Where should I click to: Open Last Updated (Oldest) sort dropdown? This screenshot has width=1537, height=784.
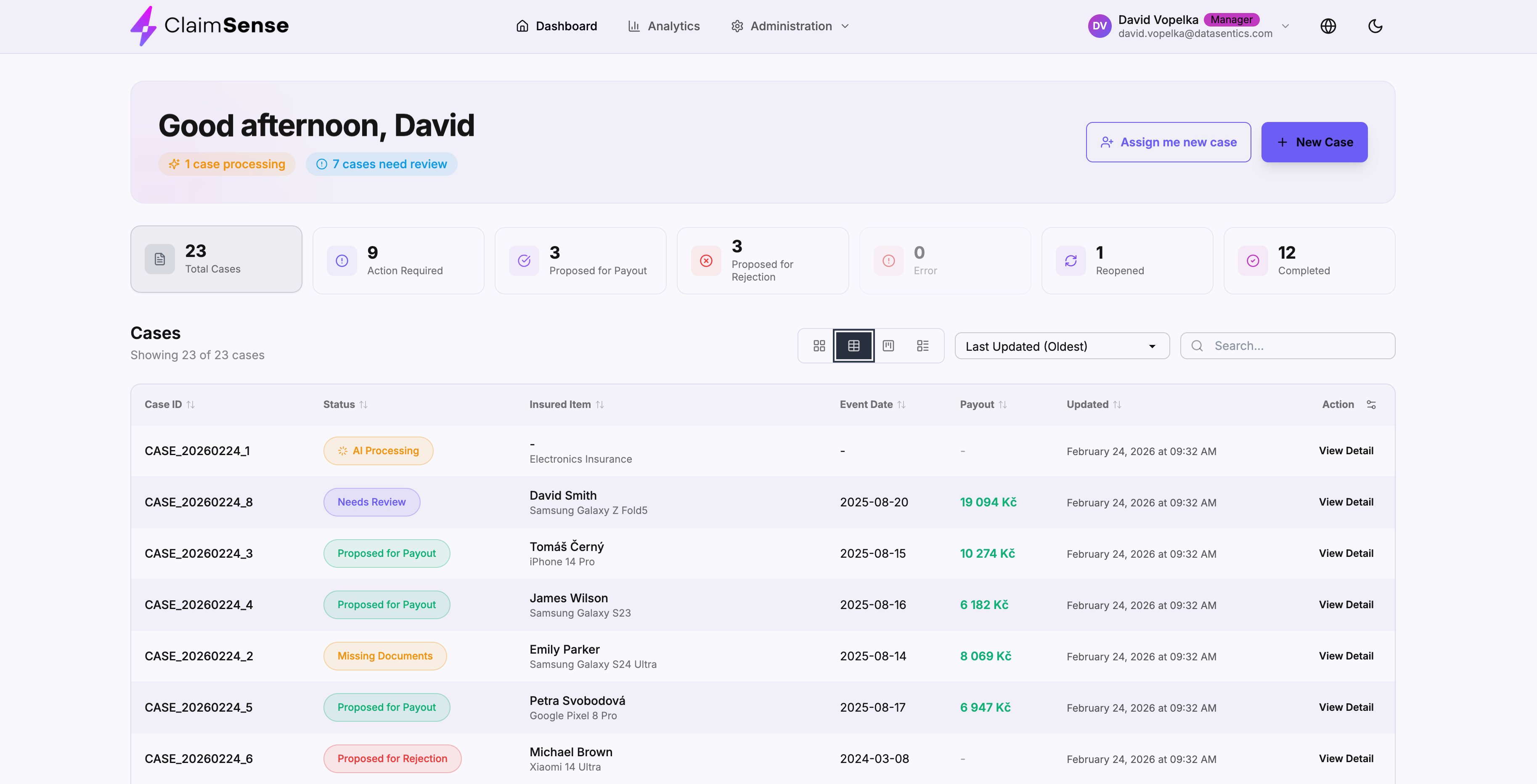coord(1061,346)
